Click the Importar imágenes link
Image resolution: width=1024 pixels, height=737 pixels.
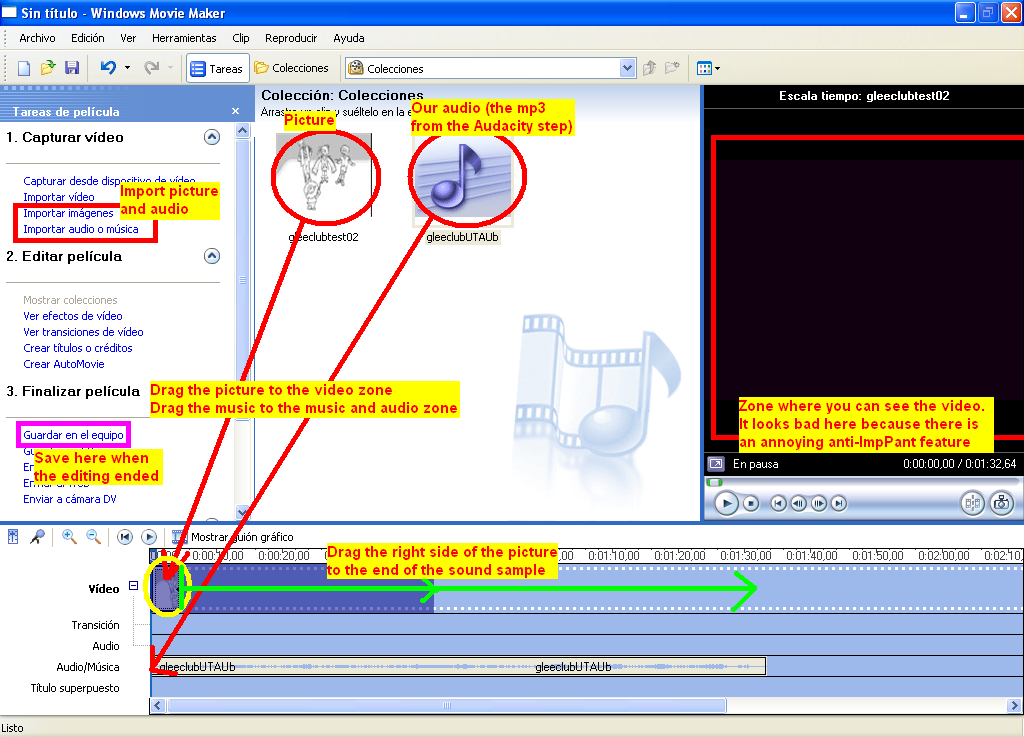(69, 213)
